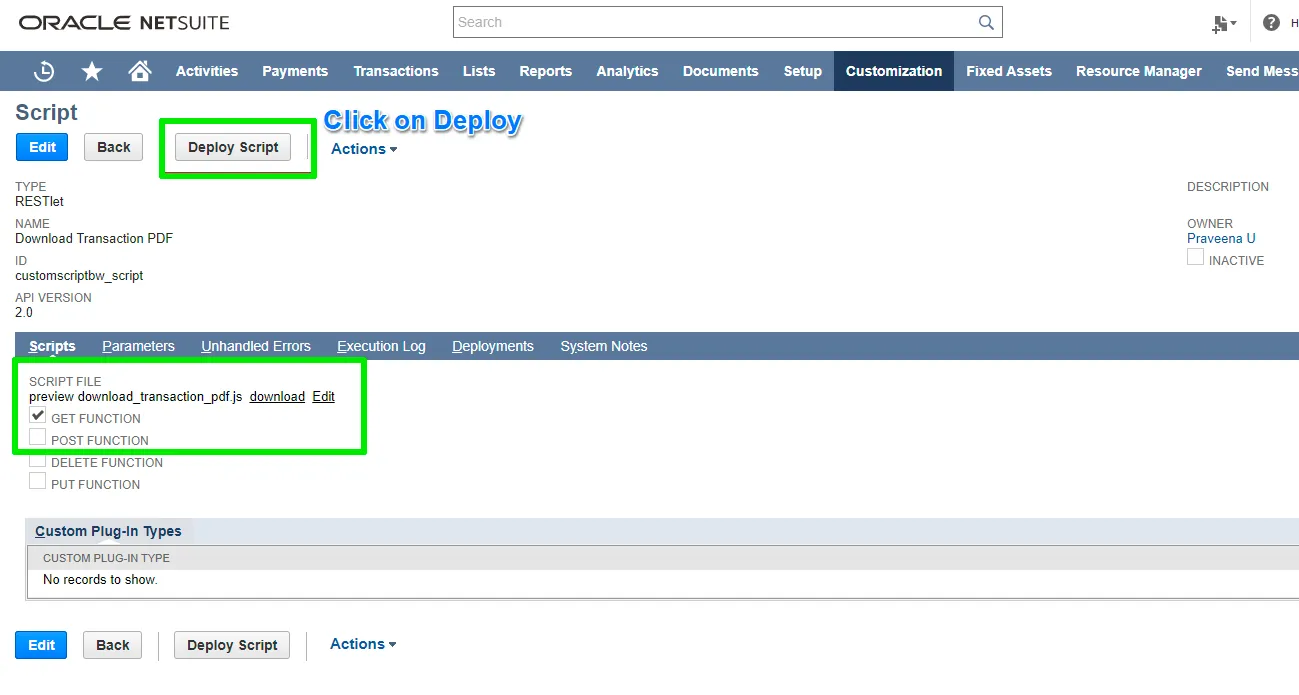Open the Payments menu

point(295,71)
